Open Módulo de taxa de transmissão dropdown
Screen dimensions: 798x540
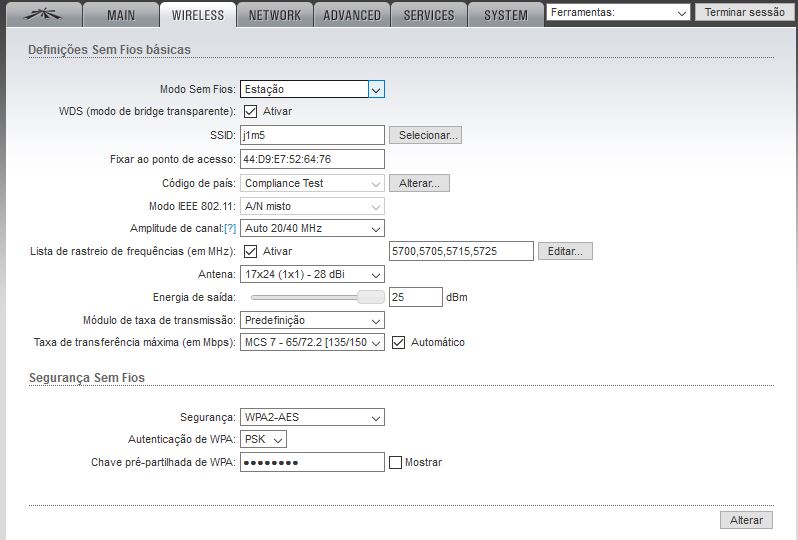pyautogui.click(x=312, y=320)
